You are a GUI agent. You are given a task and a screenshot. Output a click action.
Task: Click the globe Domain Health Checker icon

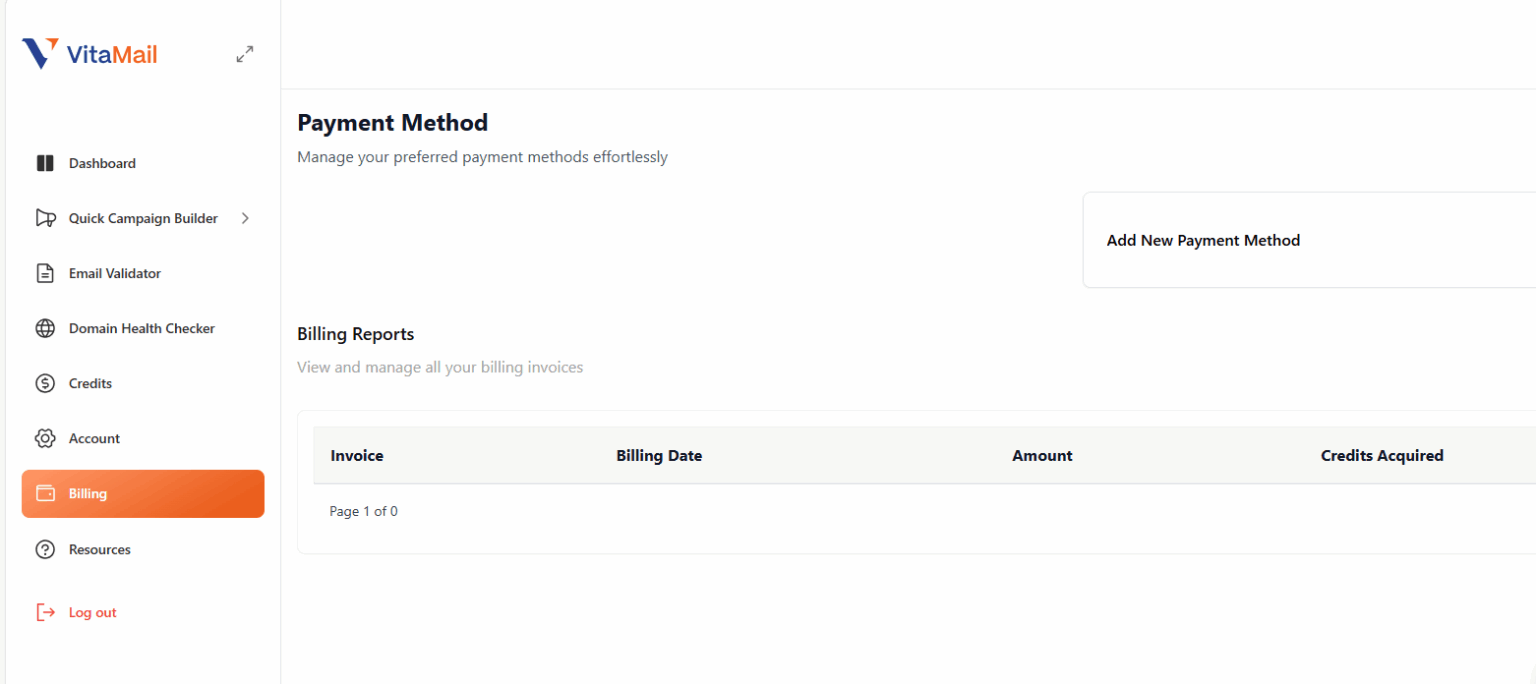pos(45,328)
